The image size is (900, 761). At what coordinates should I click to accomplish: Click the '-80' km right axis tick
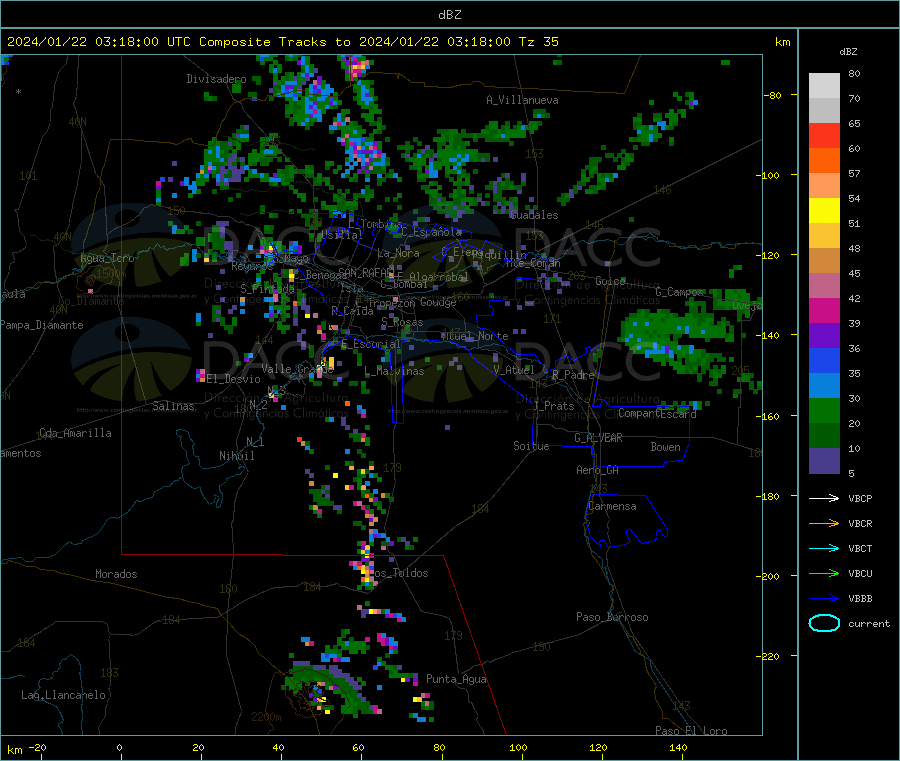(772, 95)
